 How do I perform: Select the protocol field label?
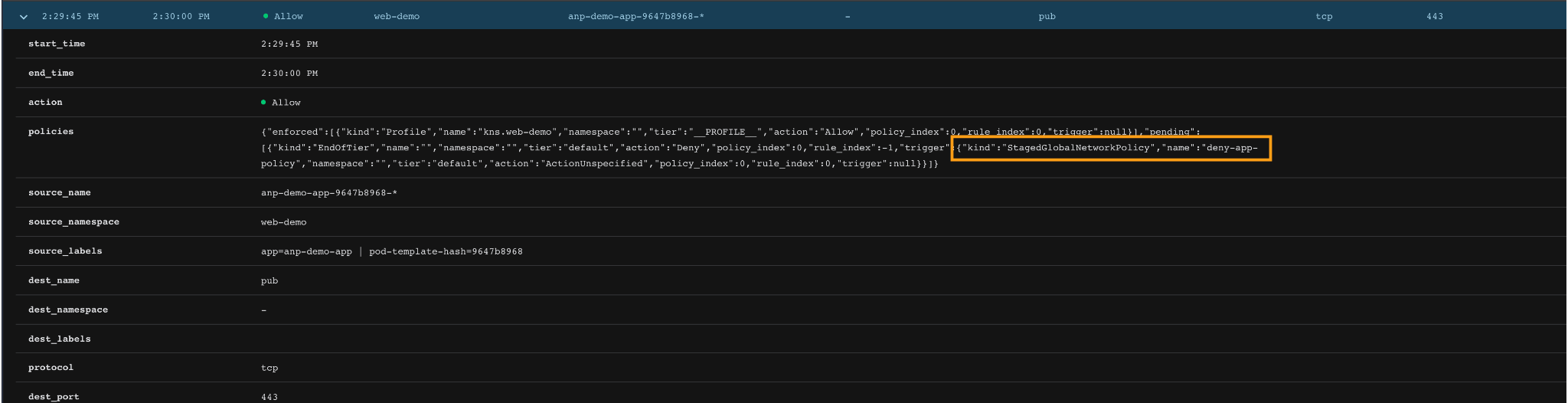pyautogui.click(x=51, y=367)
